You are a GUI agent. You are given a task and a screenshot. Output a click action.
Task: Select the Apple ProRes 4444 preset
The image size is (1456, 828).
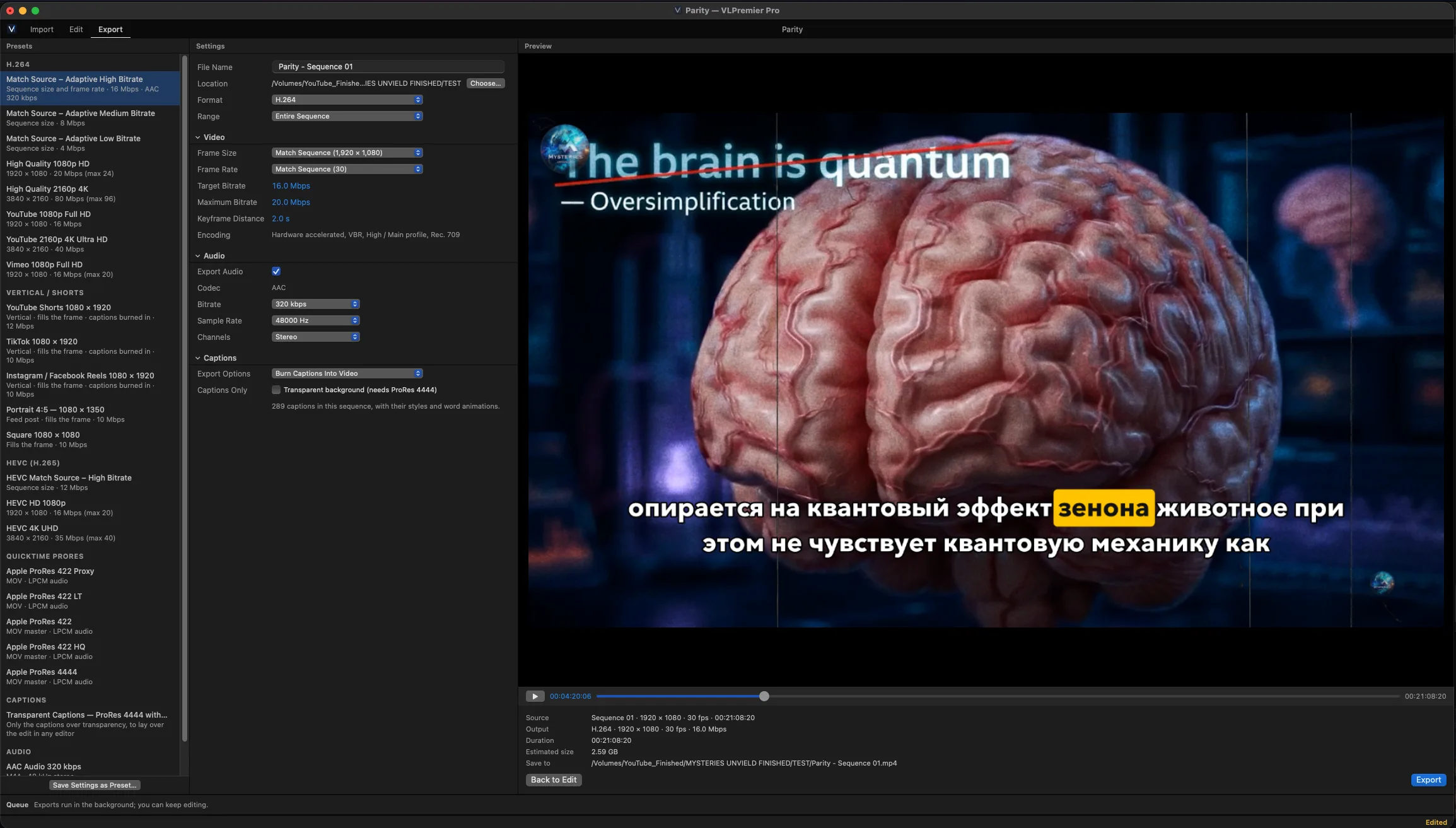90,677
